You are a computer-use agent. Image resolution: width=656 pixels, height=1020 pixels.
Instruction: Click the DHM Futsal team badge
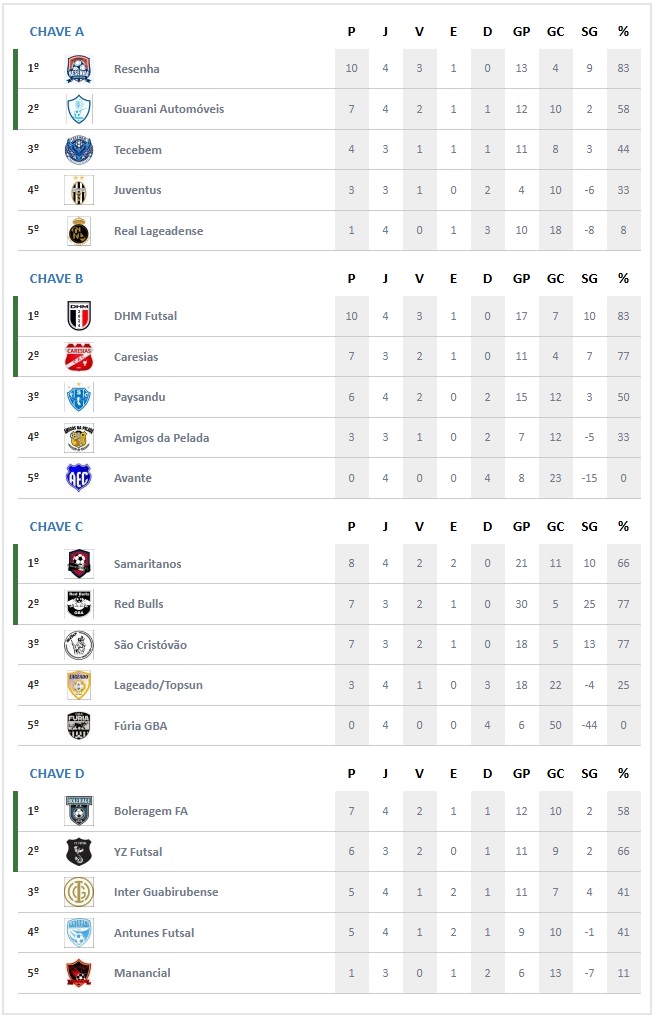[79, 316]
